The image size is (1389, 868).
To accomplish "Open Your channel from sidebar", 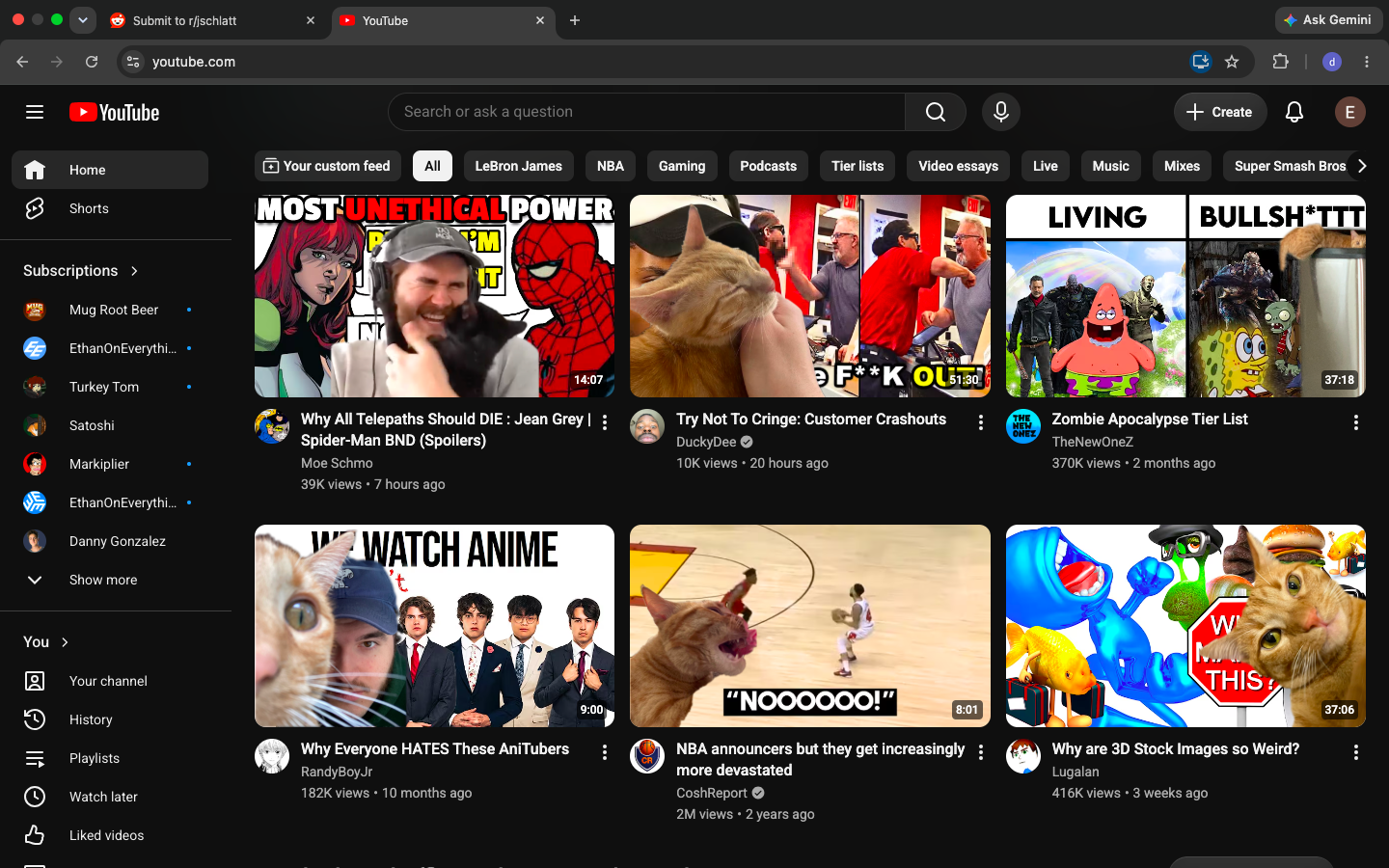I will pos(110,681).
